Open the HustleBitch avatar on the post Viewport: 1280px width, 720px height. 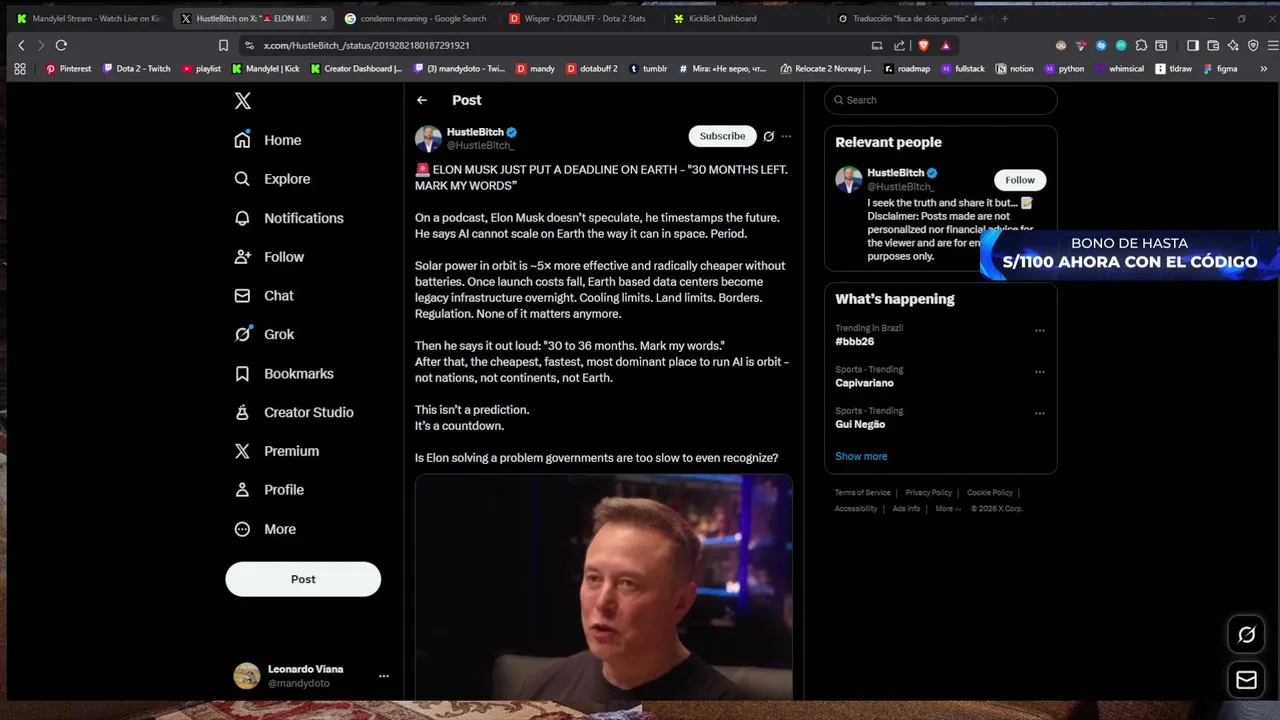point(428,138)
